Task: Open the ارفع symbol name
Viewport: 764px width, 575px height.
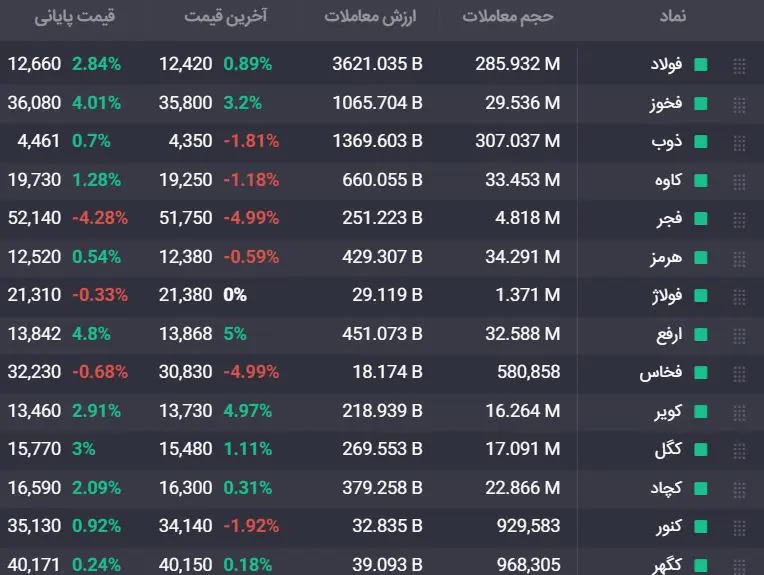Action: pyautogui.click(x=669, y=334)
